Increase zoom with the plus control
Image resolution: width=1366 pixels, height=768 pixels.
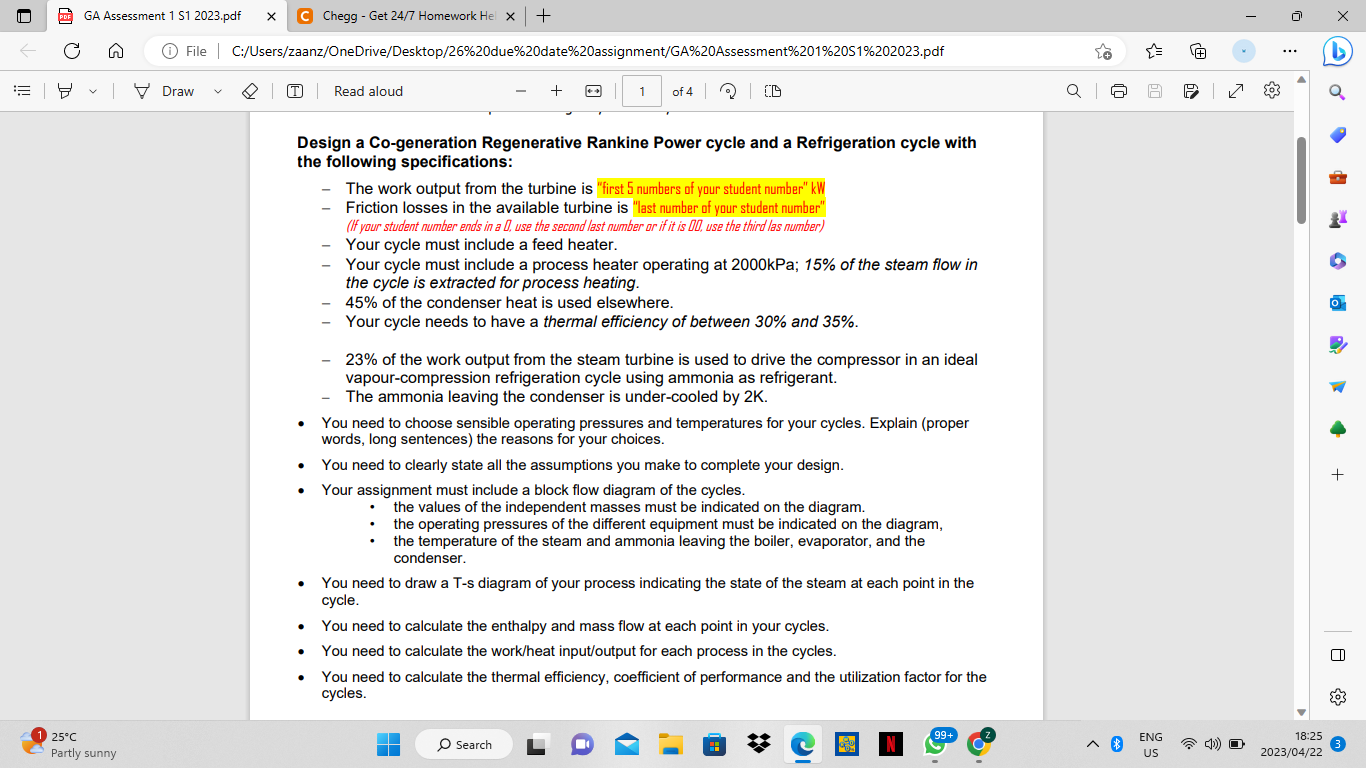click(x=555, y=91)
